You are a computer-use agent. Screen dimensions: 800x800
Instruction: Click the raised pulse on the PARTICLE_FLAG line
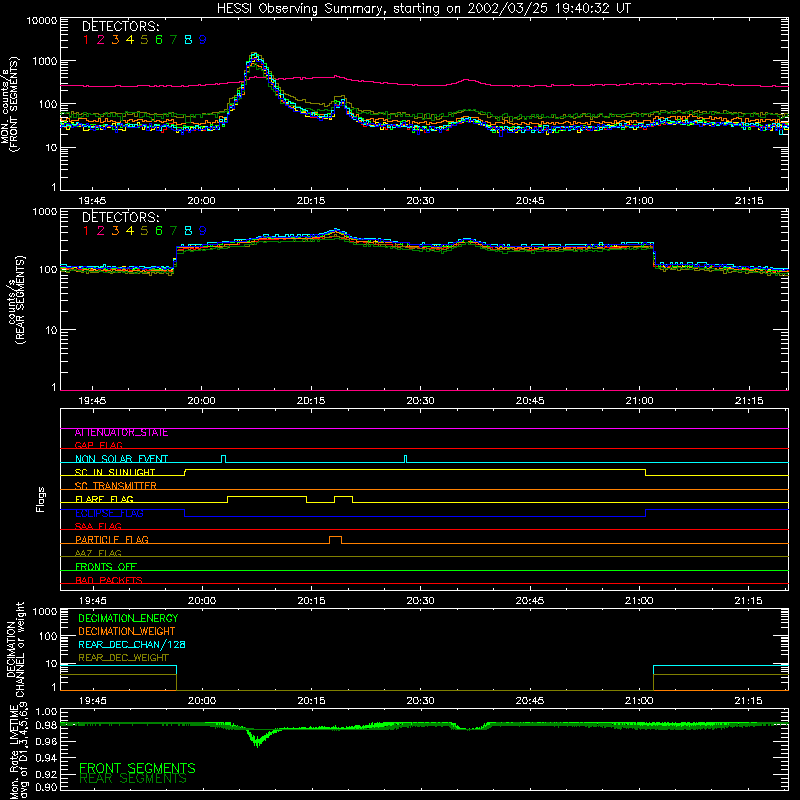coord(335,540)
